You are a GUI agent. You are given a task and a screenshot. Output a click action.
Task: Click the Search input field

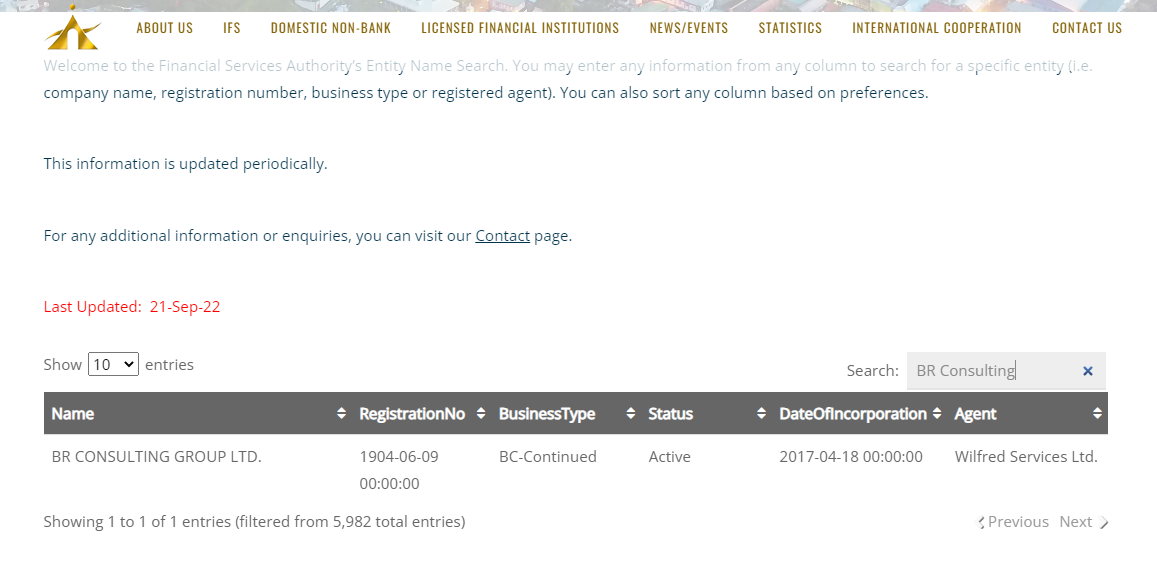pos(990,371)
